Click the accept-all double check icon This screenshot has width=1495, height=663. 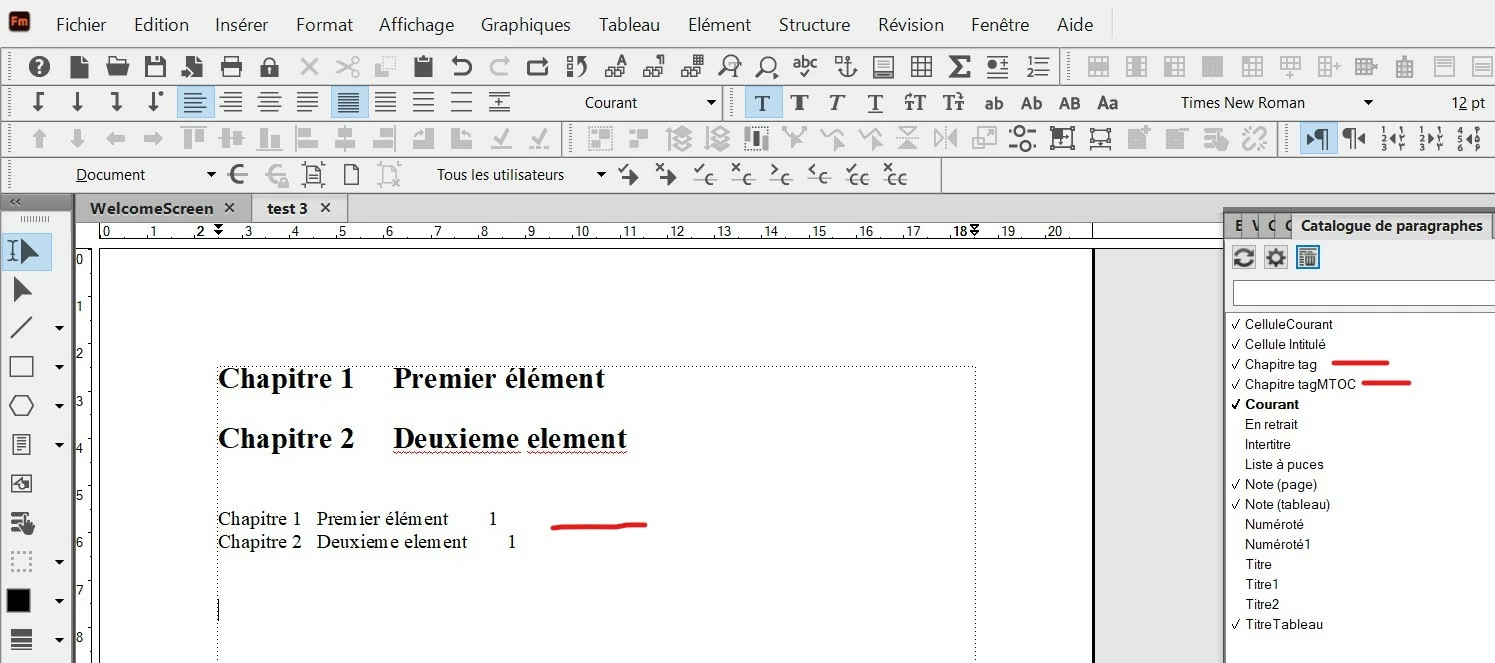point(858,175)
